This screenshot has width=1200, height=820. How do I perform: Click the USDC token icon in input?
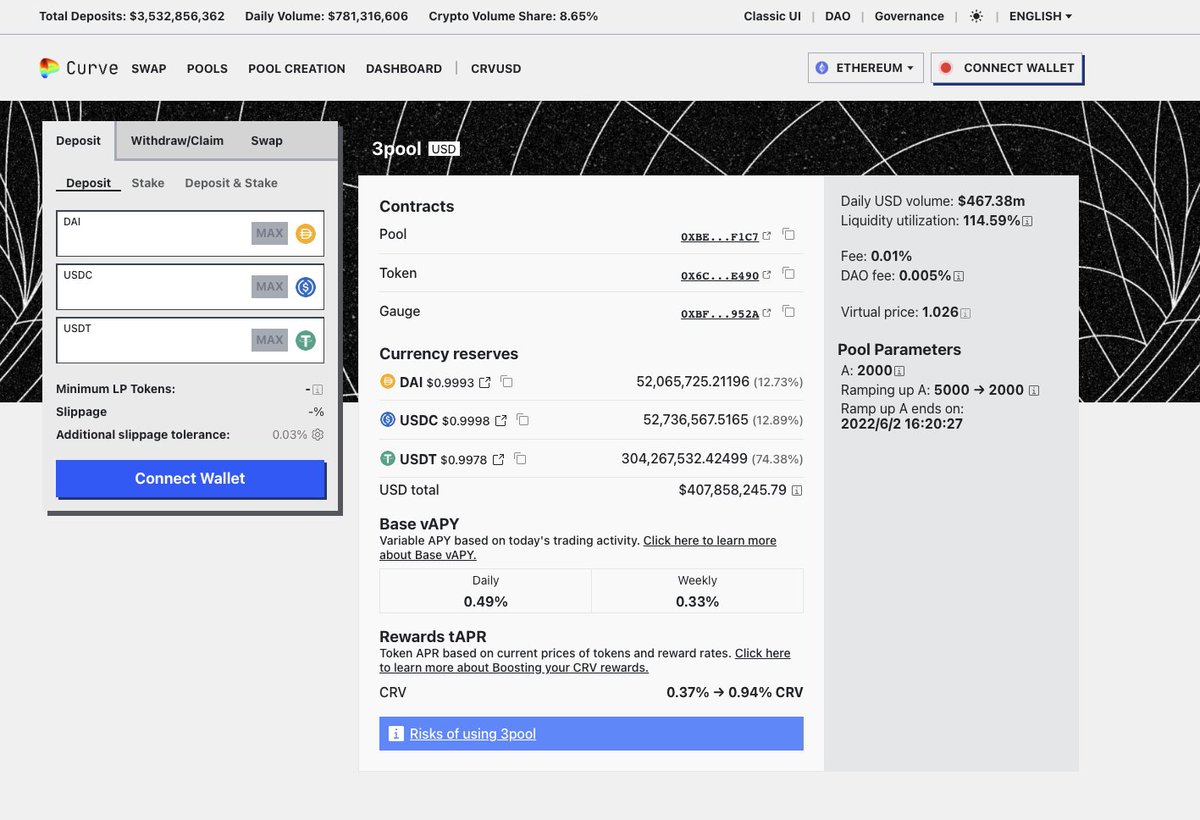tap(306, 287)
